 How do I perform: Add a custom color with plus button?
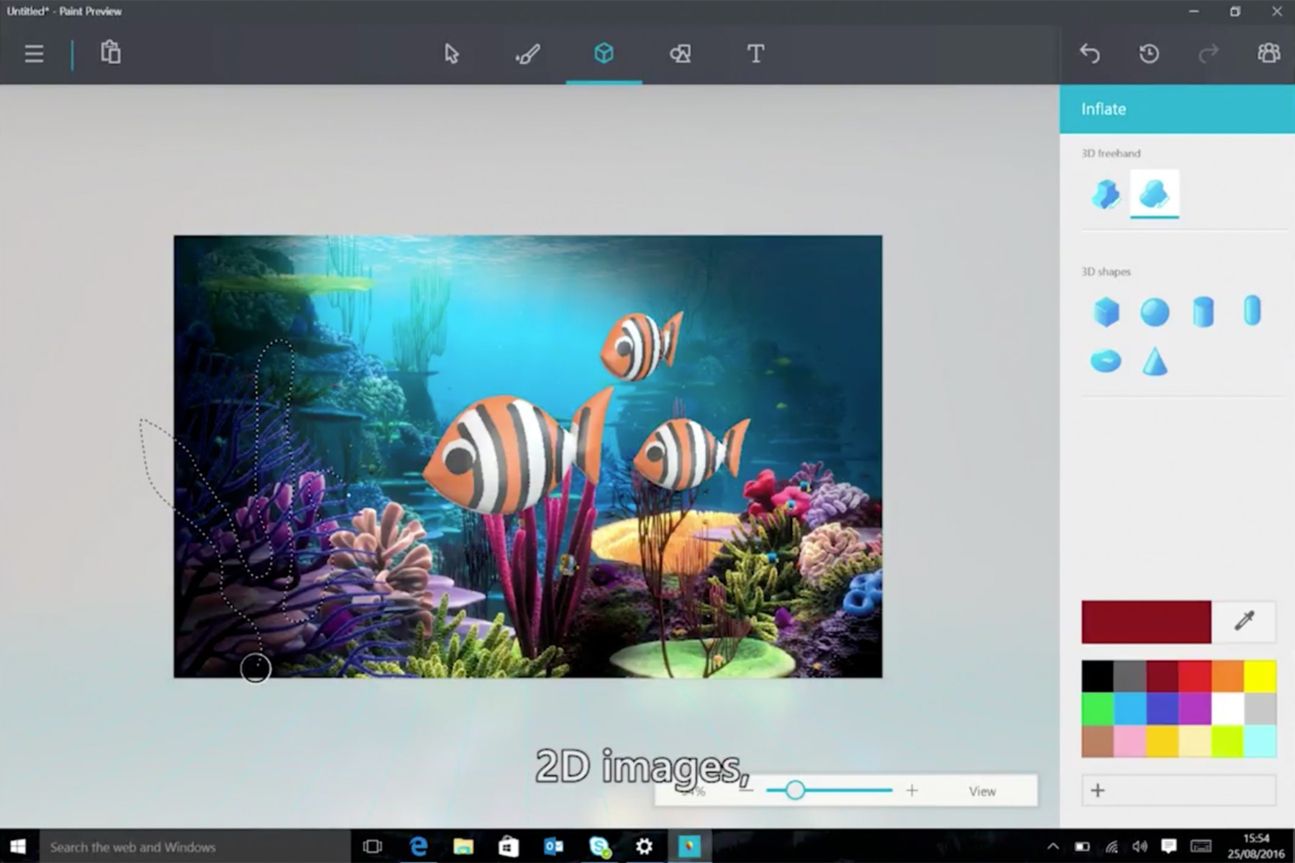[x=1098, y=790]
